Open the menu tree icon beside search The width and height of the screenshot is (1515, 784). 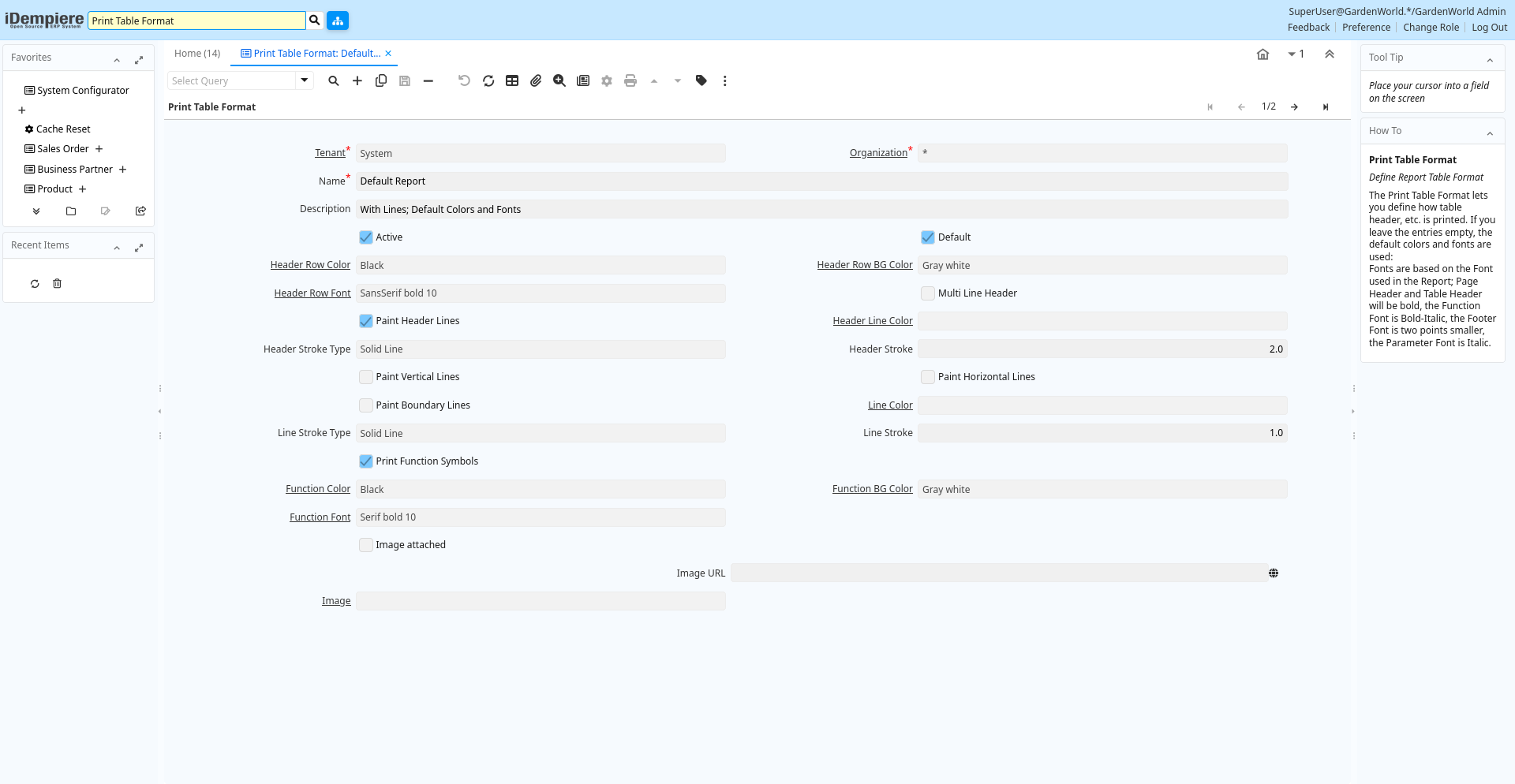(x=338, y=21)
